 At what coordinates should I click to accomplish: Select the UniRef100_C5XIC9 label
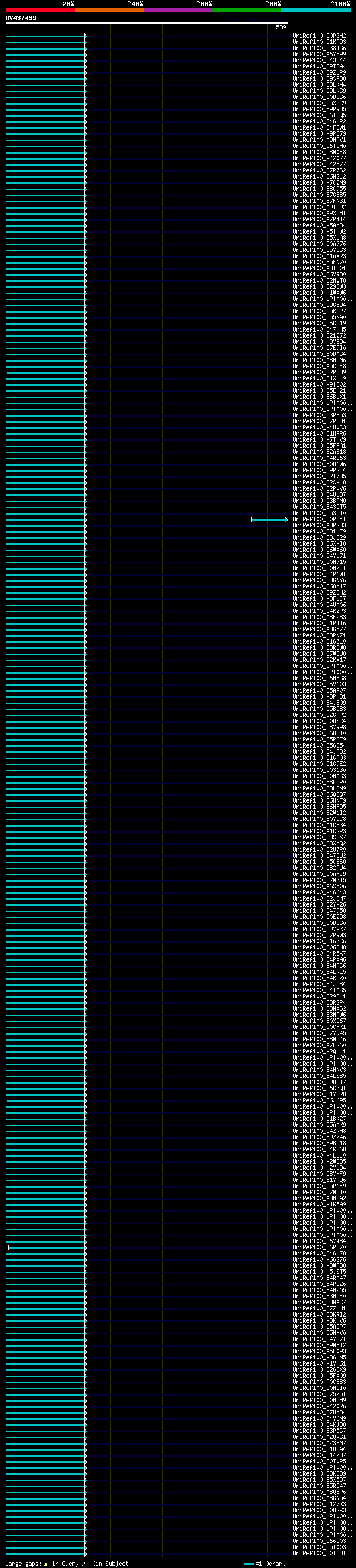click(x=319, y=103)
